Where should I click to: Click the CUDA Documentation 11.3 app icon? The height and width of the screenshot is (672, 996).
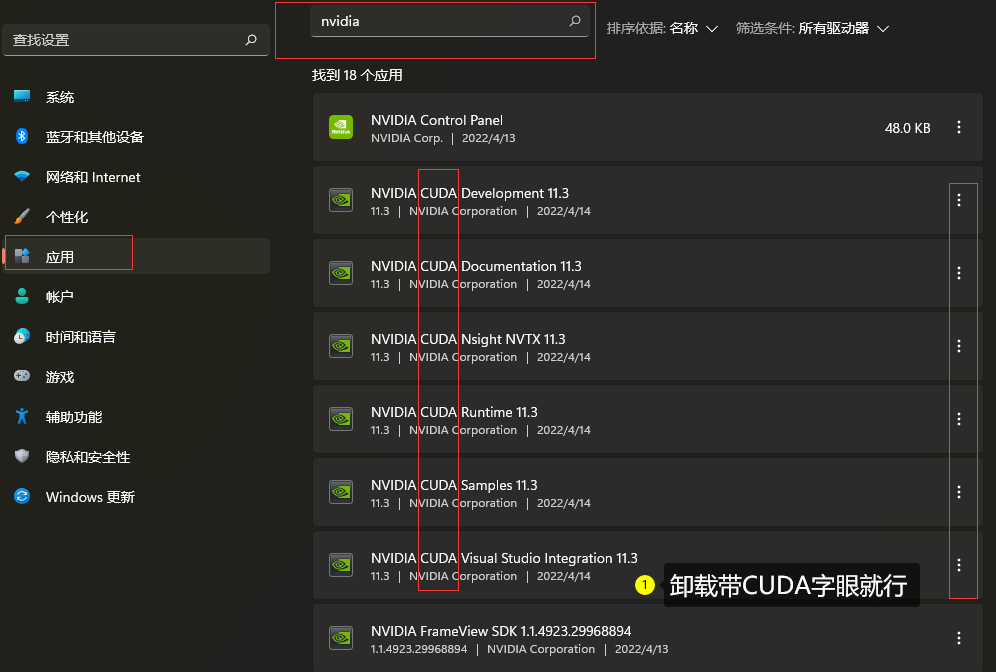click(x=341, y=273)
